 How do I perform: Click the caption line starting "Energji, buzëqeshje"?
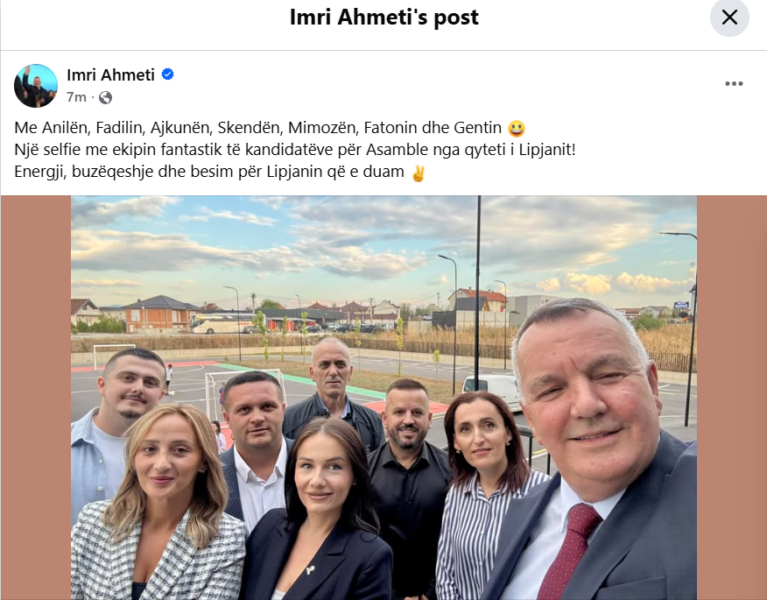tap(220, 172)
